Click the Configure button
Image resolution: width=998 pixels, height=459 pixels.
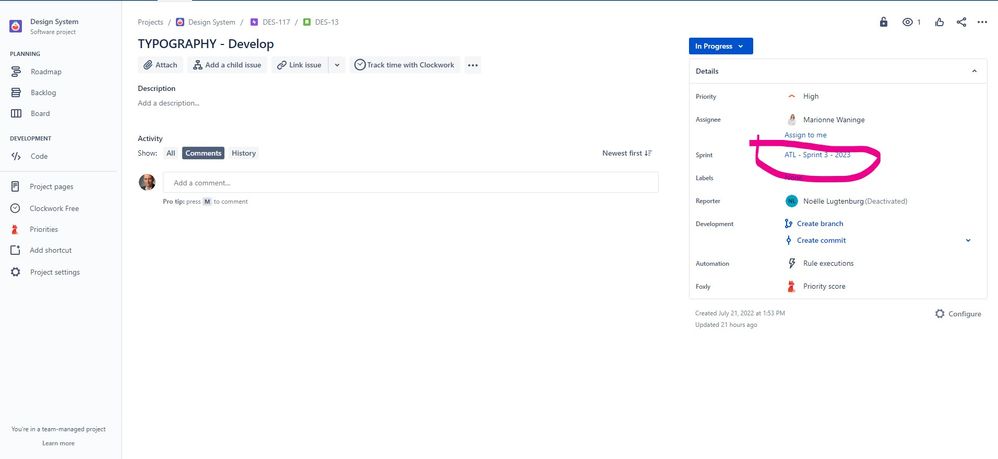958,314
